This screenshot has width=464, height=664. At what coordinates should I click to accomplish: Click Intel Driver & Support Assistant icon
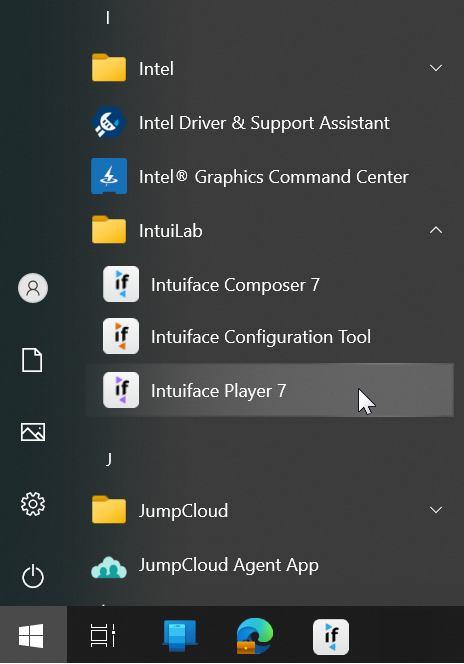point(109,122)
